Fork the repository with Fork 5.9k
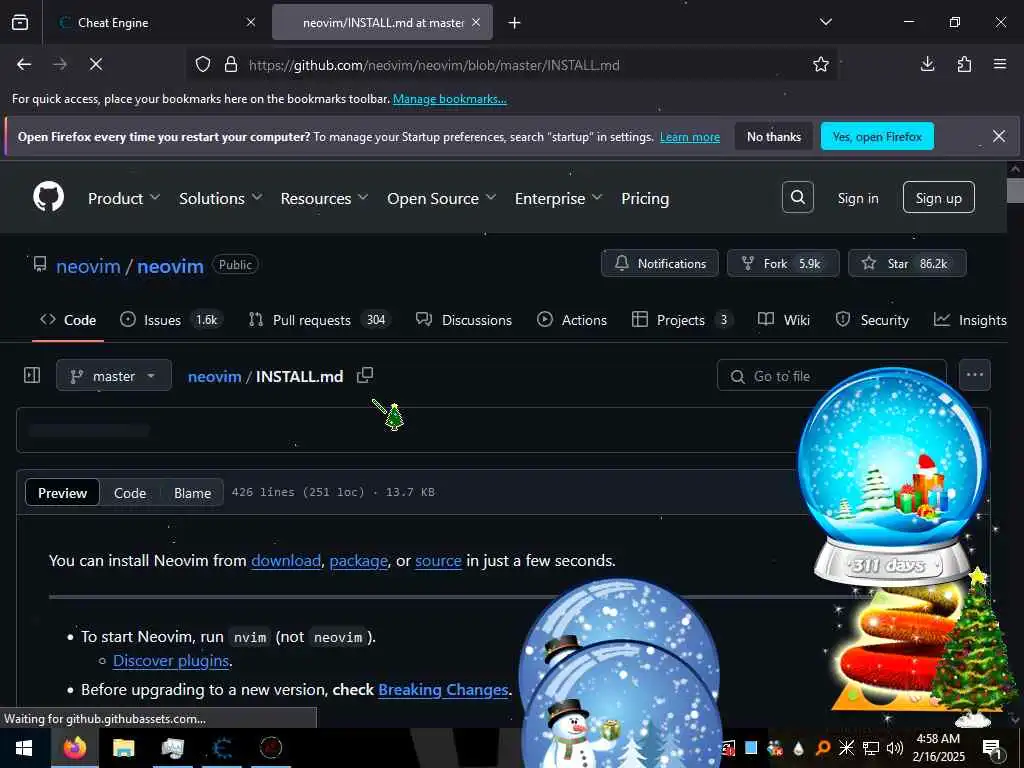The image size is (1024, 768). (783, 263)
